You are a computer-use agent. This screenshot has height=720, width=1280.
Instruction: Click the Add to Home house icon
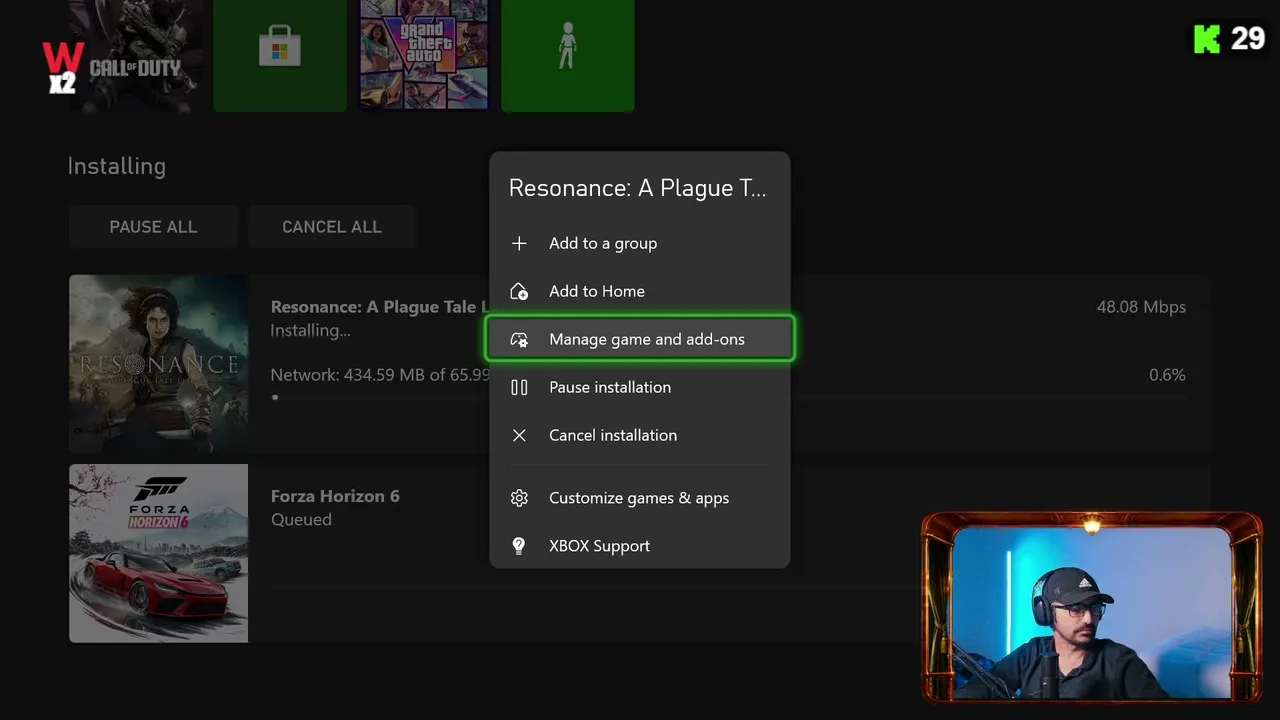click(x=519, y=291)
